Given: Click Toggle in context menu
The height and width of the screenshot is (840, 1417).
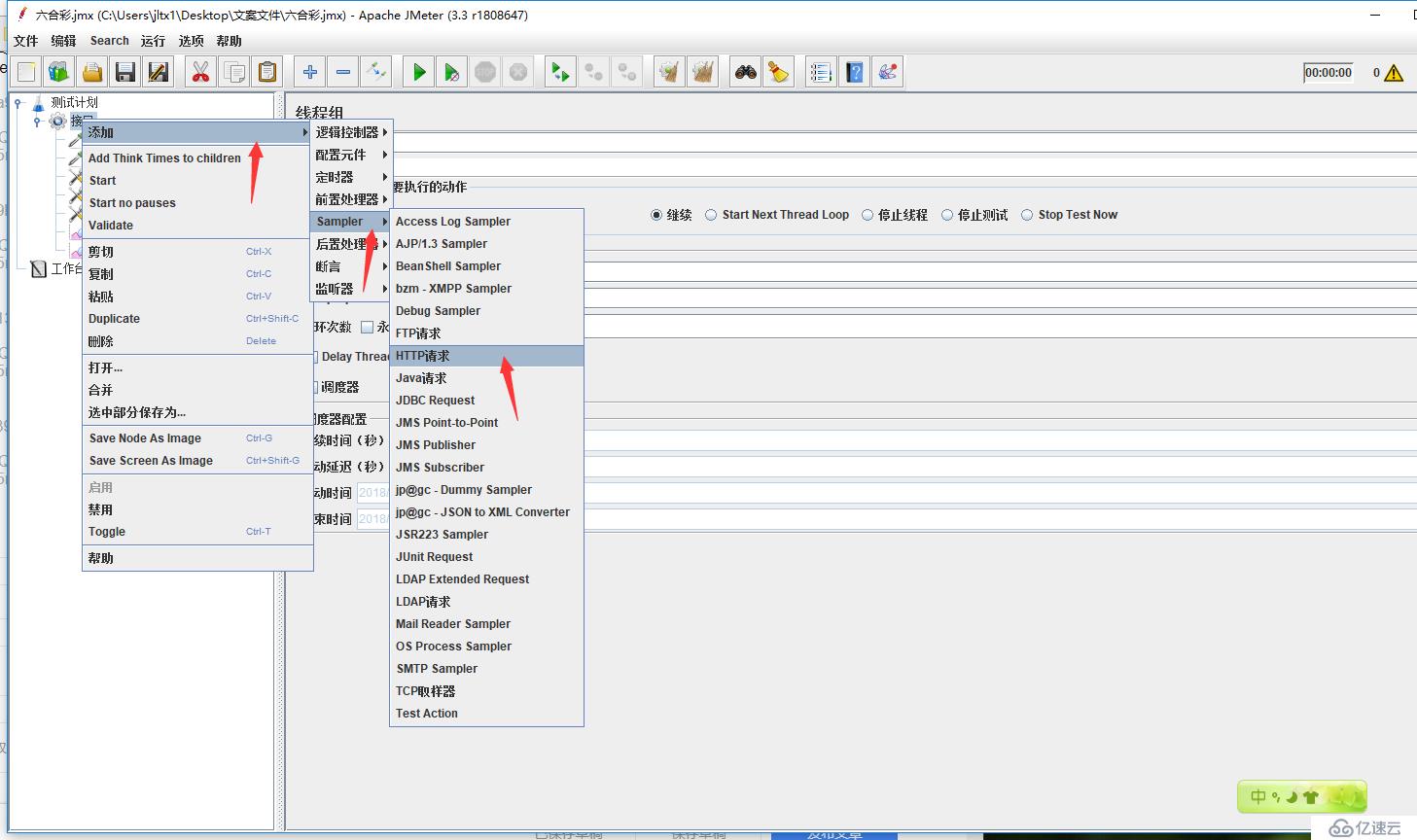Looking at the screenshot, I should pos(197,532).
